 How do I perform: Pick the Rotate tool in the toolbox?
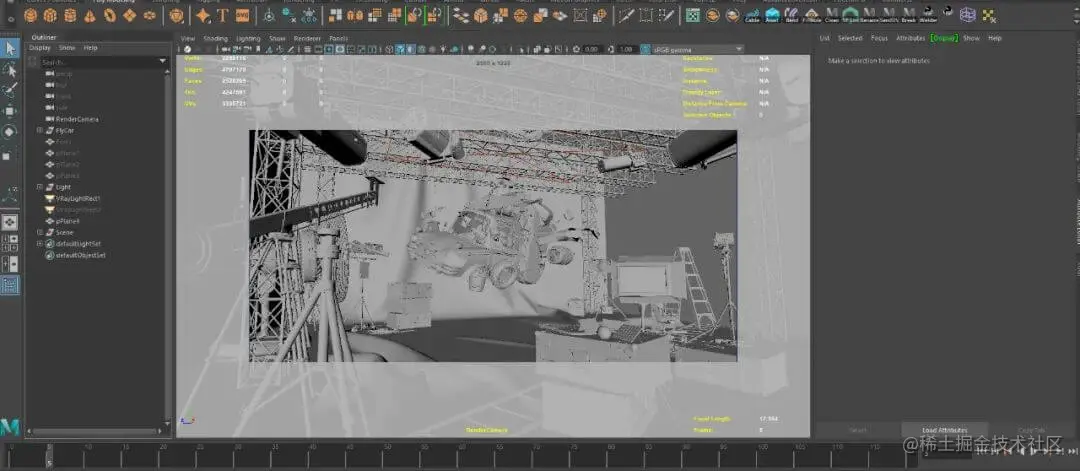10,132
